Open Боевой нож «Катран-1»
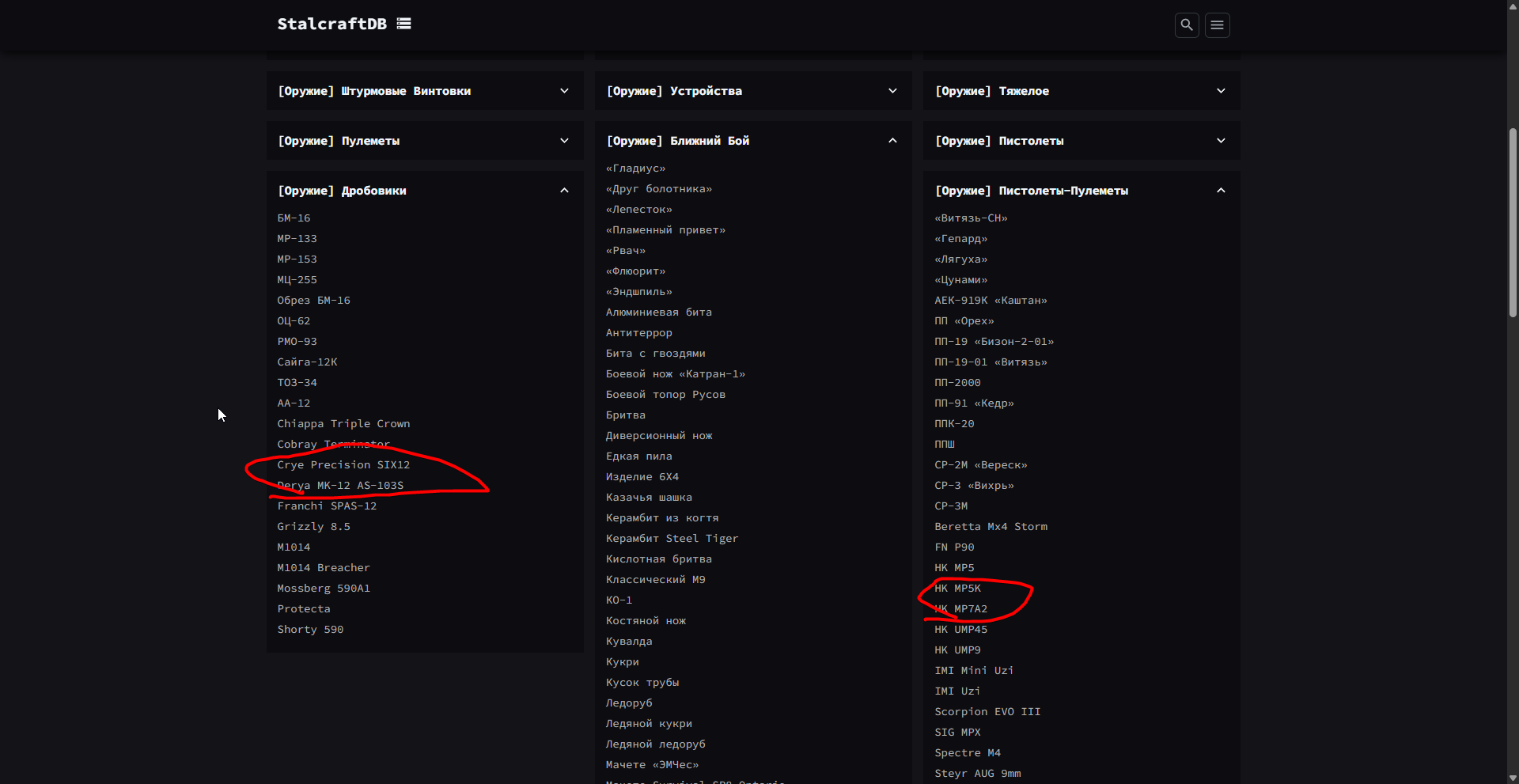The width and height of the screenshot is (1519, 784). click(x=676, y=373)
